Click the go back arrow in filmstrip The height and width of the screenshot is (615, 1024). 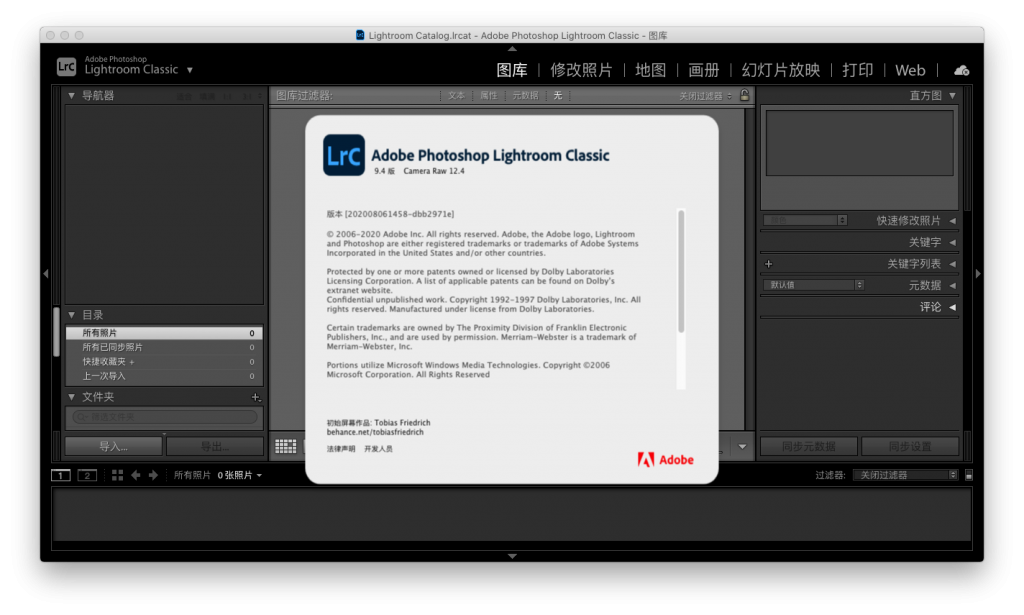[136, 475]
